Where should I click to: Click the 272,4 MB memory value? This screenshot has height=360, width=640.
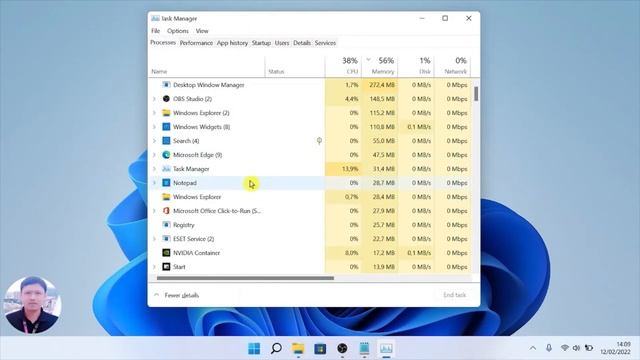tap(382, 85)
